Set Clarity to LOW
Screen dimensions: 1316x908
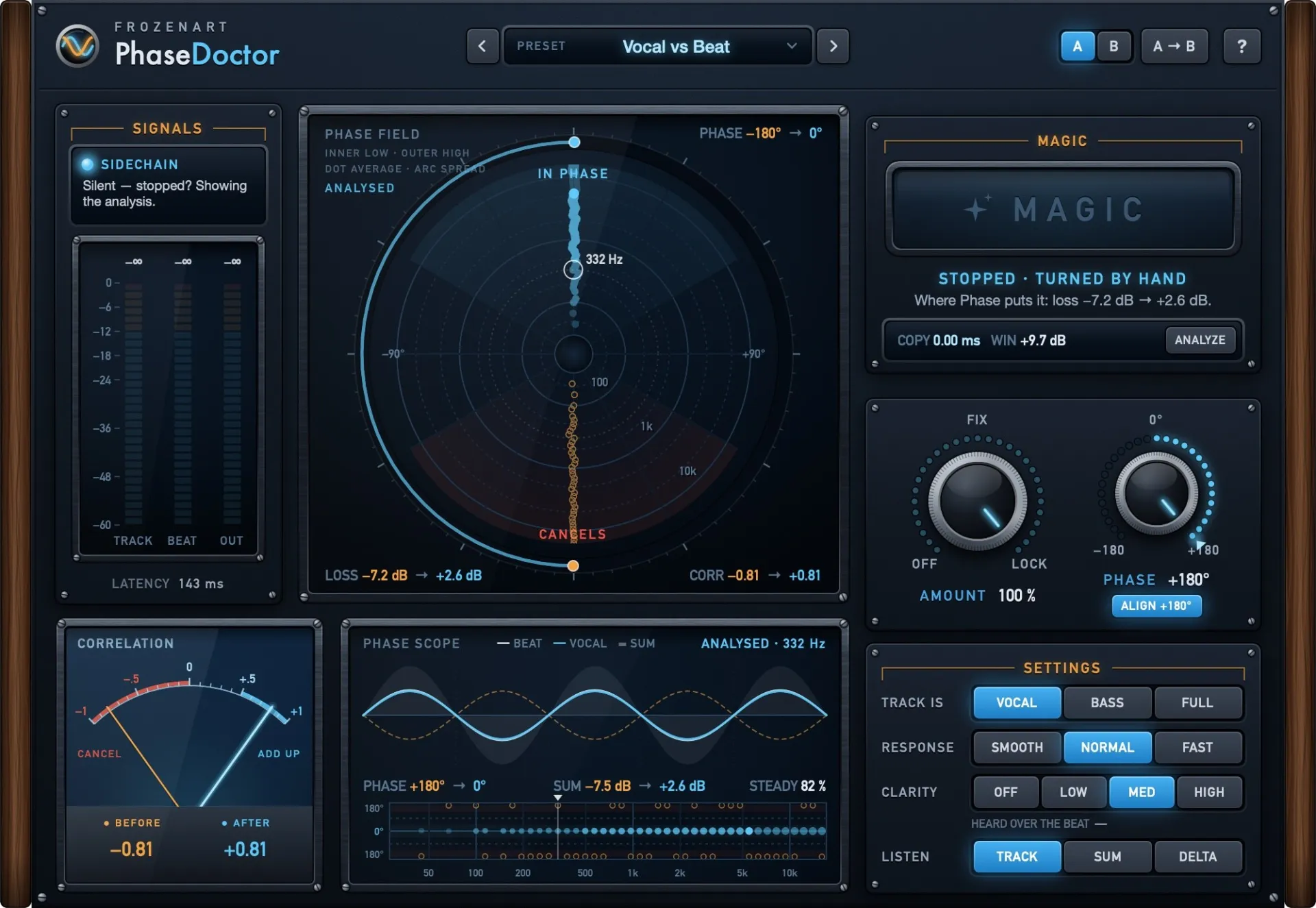(x=1073, y=792)
